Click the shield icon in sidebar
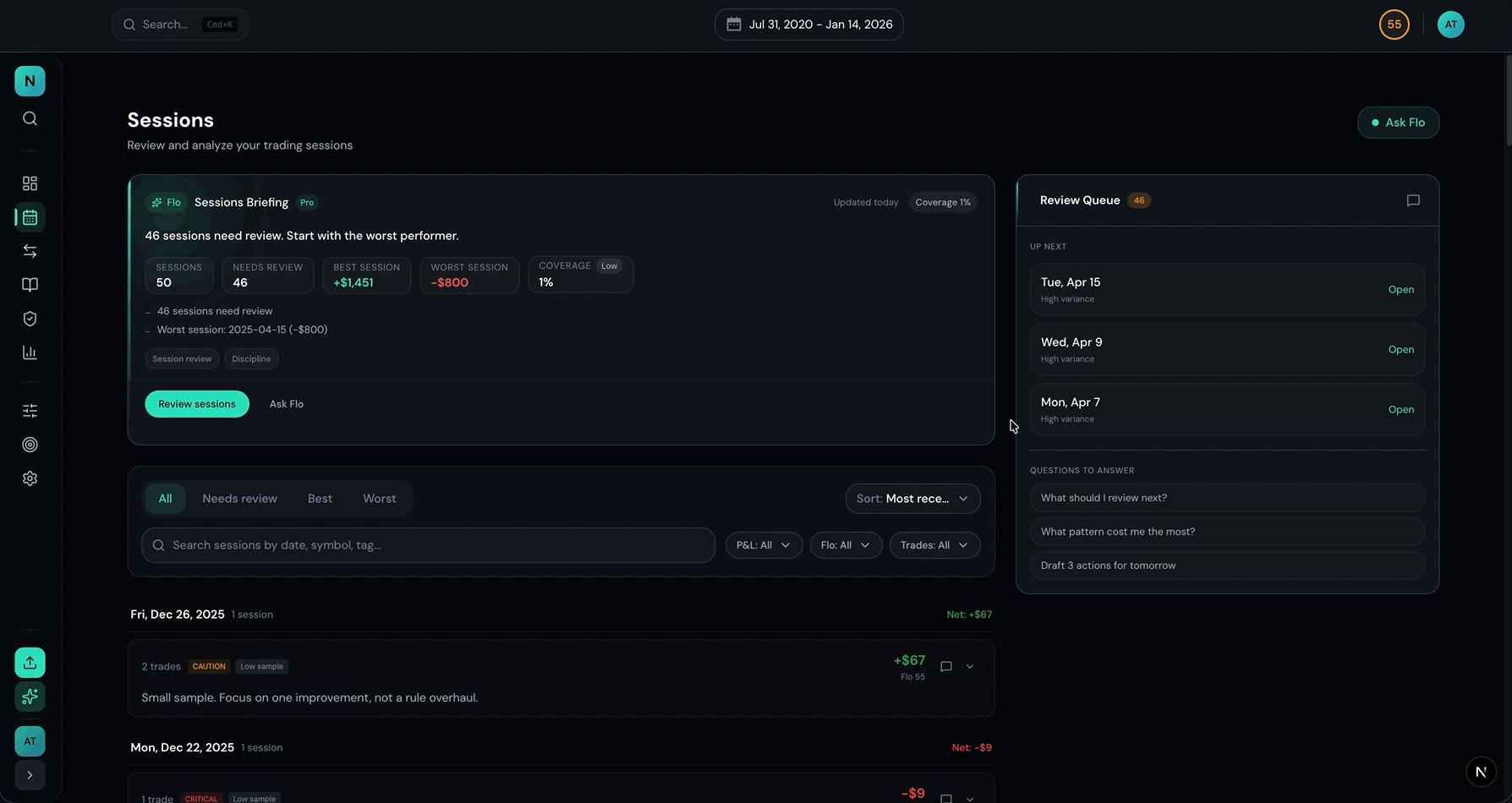 (x=30, y=319)
